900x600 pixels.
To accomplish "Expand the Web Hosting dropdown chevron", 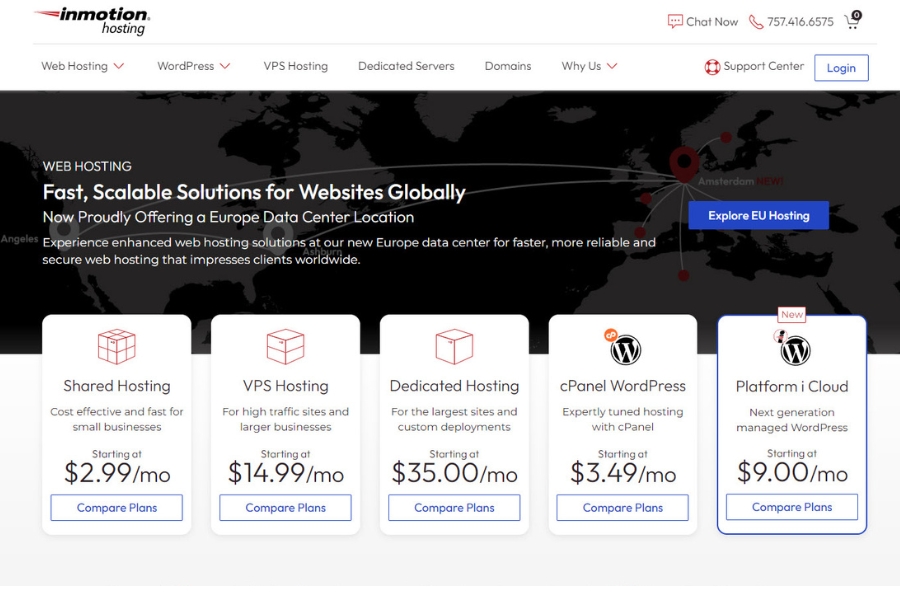I will (x=119, y=66).
